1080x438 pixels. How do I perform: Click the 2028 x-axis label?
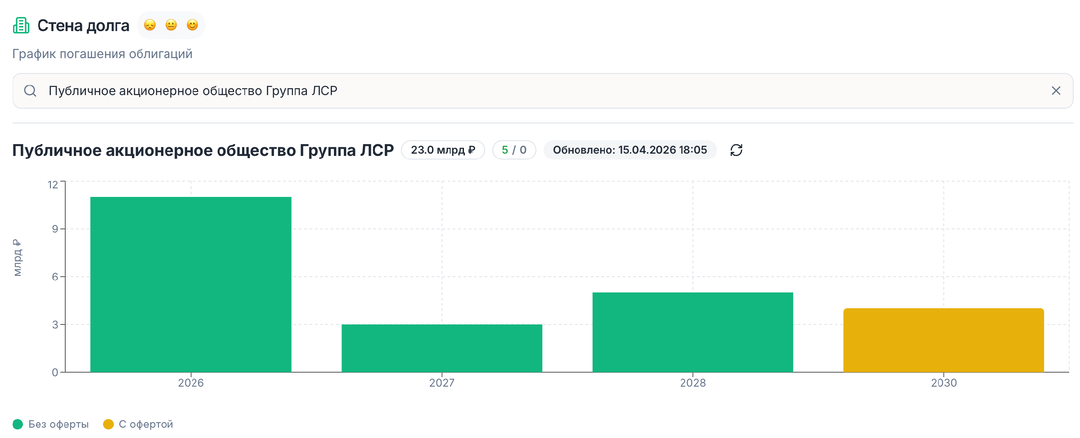(x=693, y=384)
